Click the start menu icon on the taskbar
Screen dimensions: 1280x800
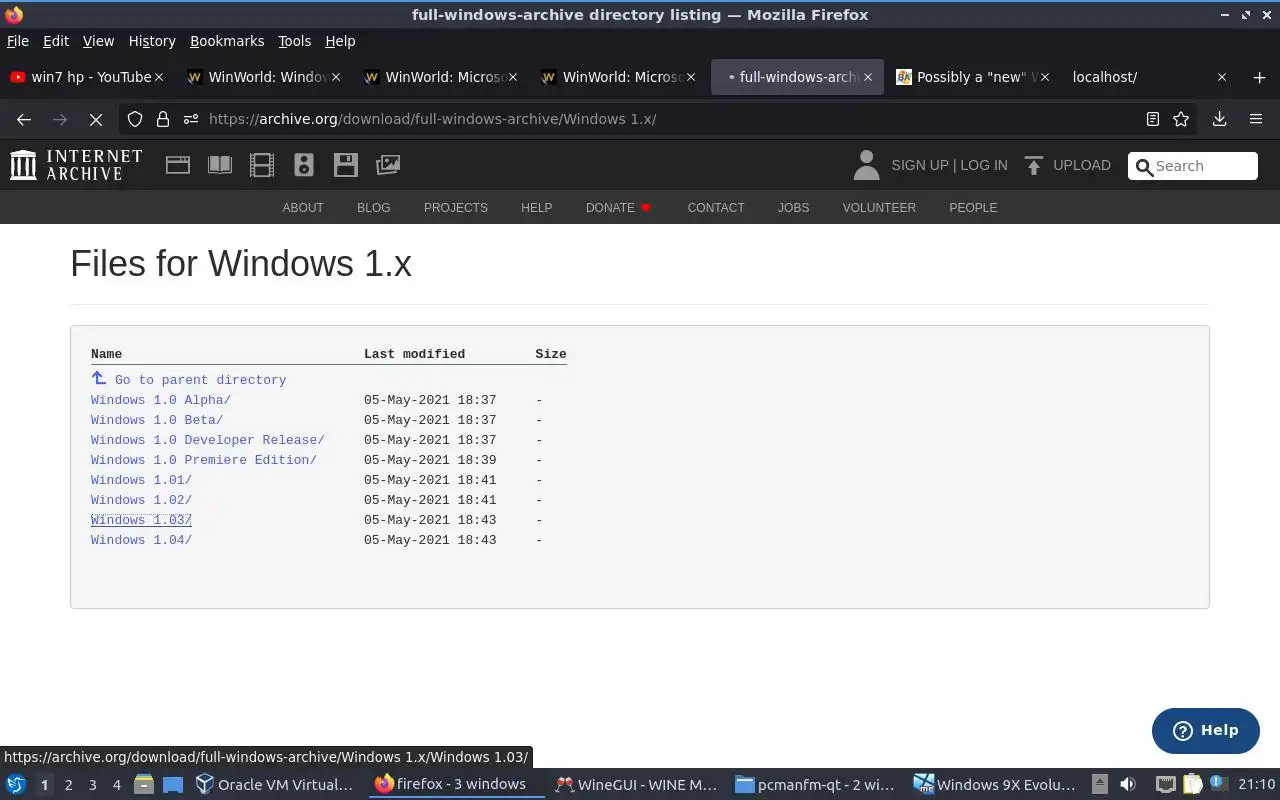[x=15, y=785]
